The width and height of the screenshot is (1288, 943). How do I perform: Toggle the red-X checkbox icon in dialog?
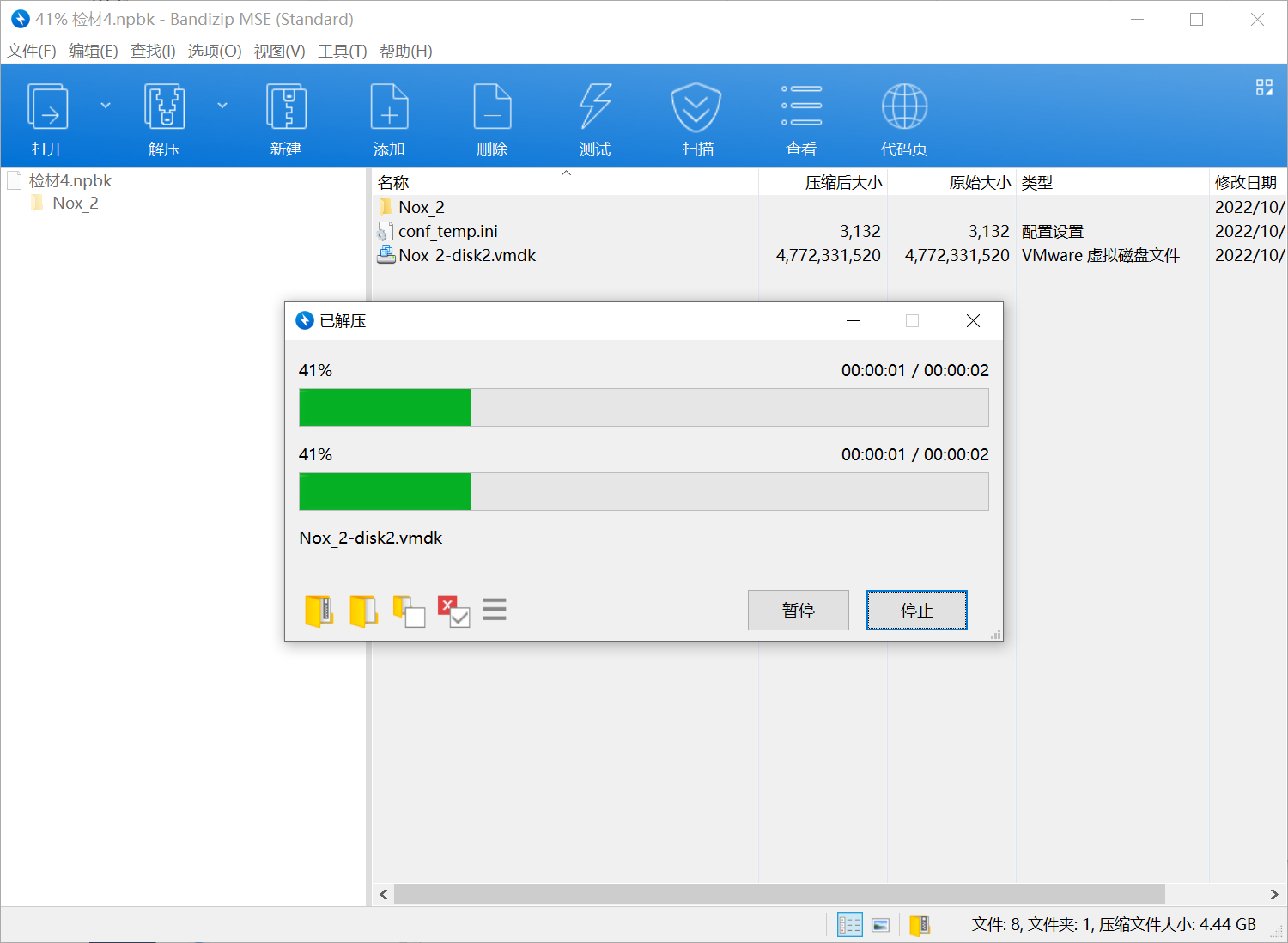pyautogui.click(x=454, y=611)
